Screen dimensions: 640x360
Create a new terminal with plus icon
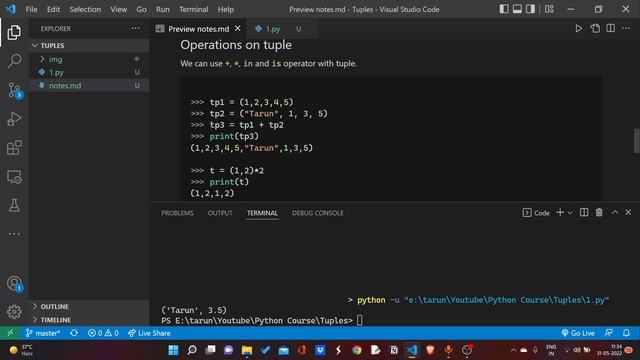pos(560,212)
